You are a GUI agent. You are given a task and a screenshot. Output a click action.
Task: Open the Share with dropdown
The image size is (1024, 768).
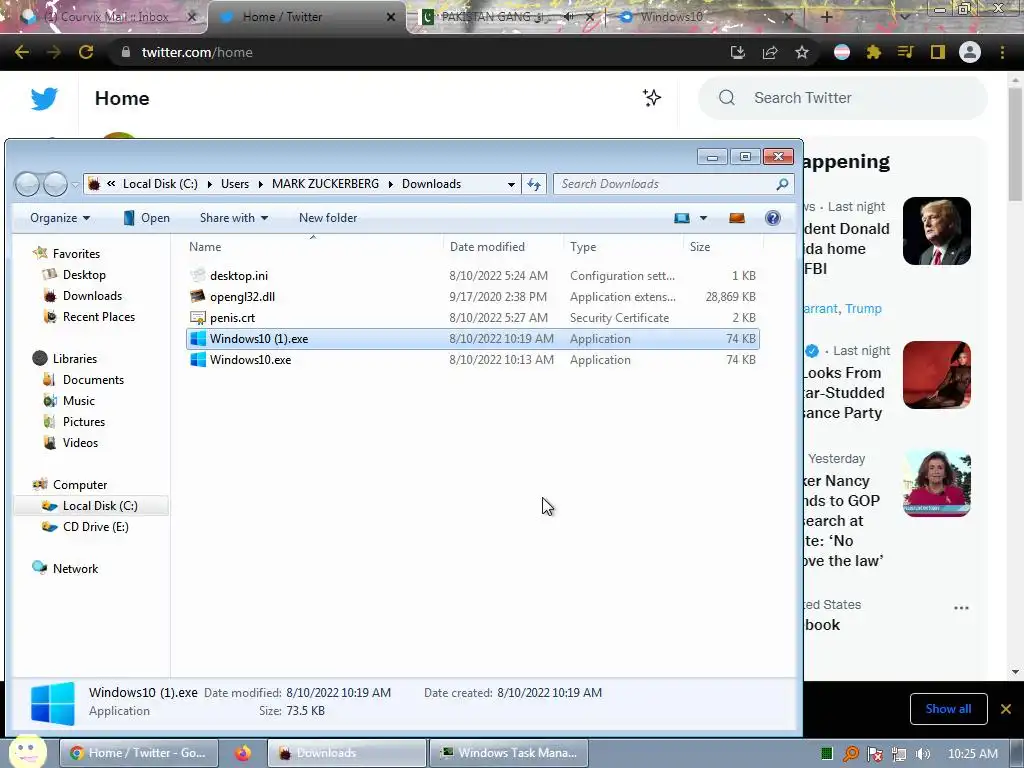pyautogui.click(x=234, y=218)
